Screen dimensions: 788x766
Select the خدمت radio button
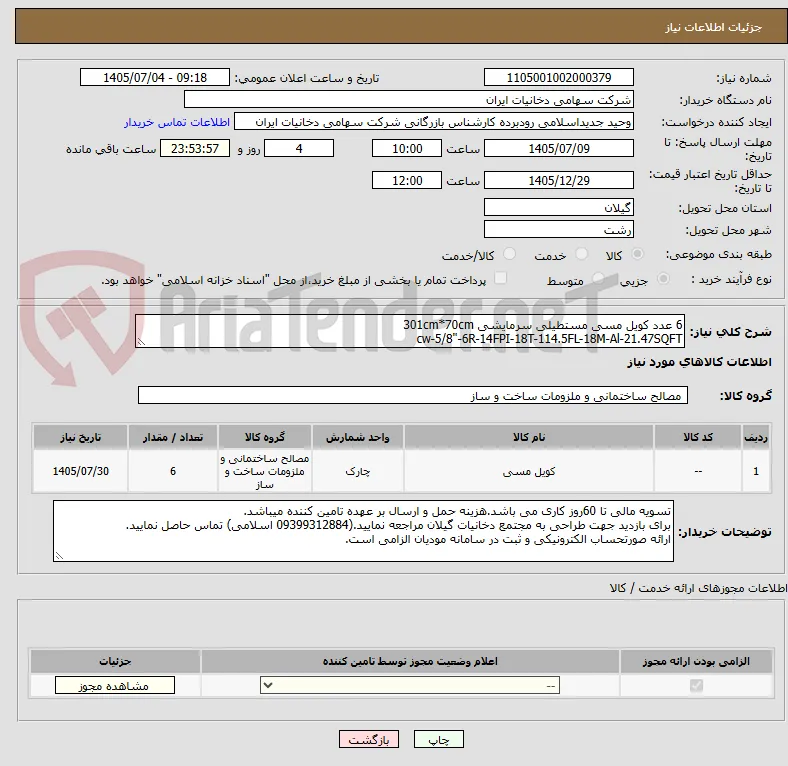click(581, 254)
